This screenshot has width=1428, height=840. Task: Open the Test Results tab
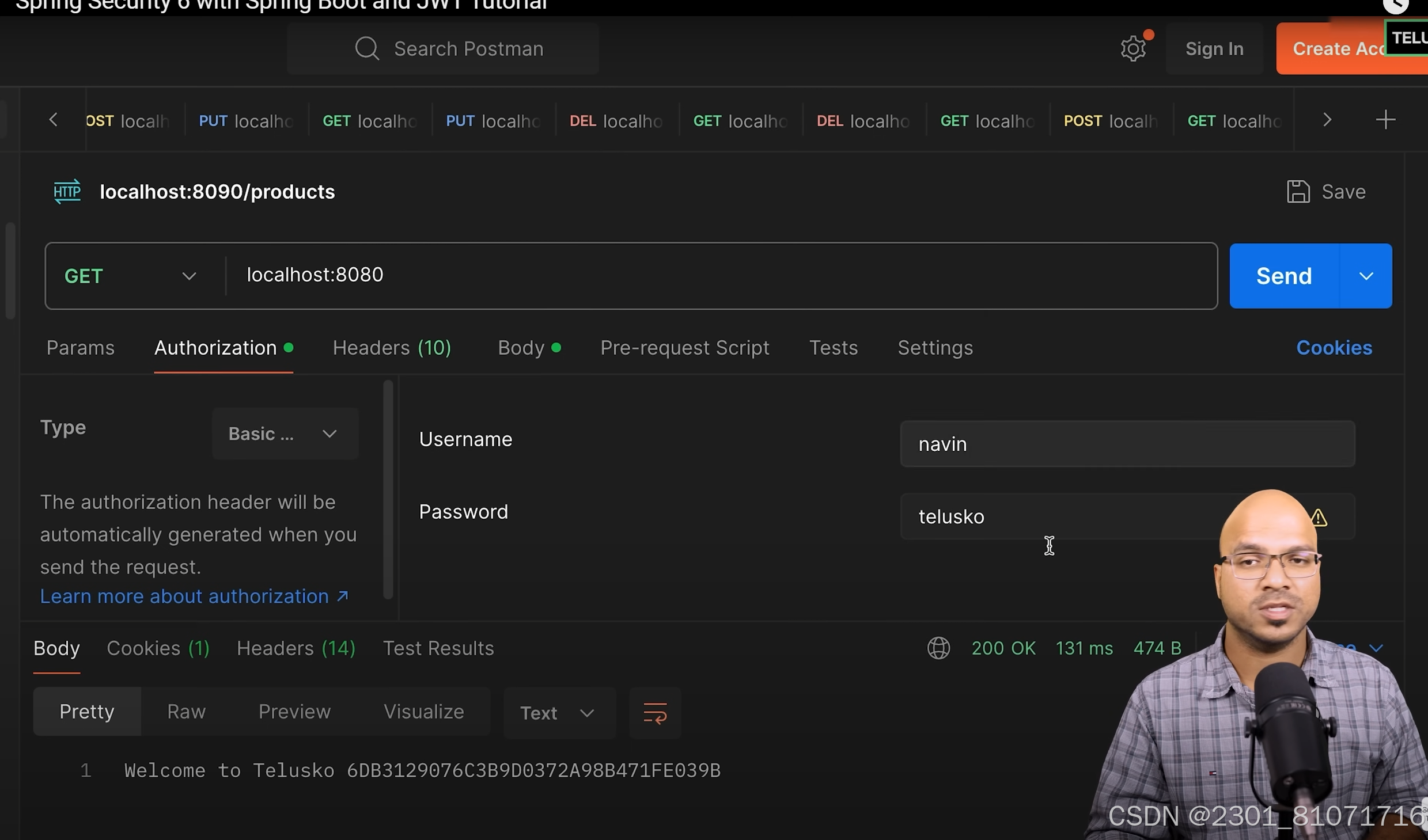click(x=438, y=648)
